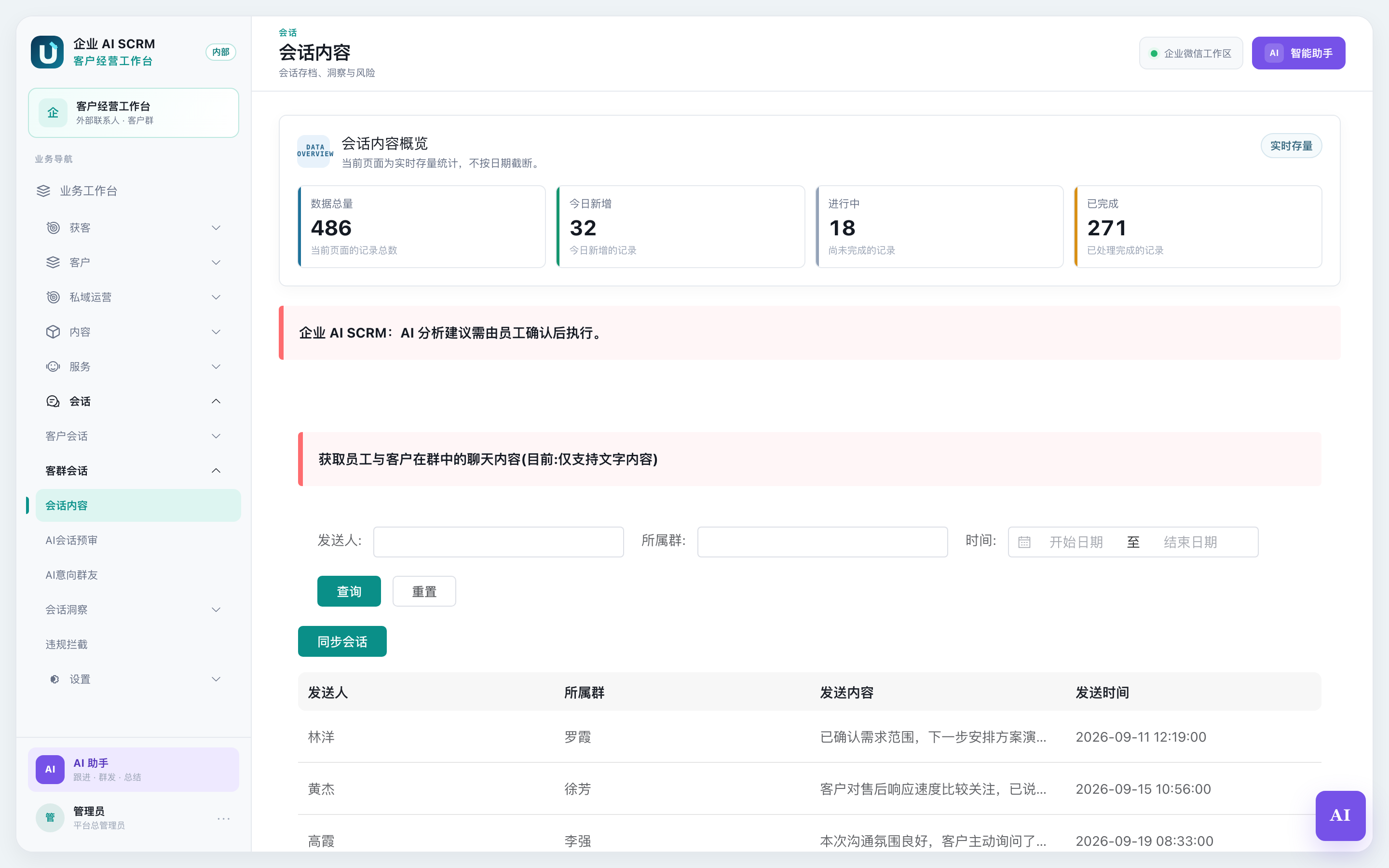The width and height of the screenshot is (1389, 868).
Task: Expand the 获客 menu chevron
Action: click(x=216, y=228)
